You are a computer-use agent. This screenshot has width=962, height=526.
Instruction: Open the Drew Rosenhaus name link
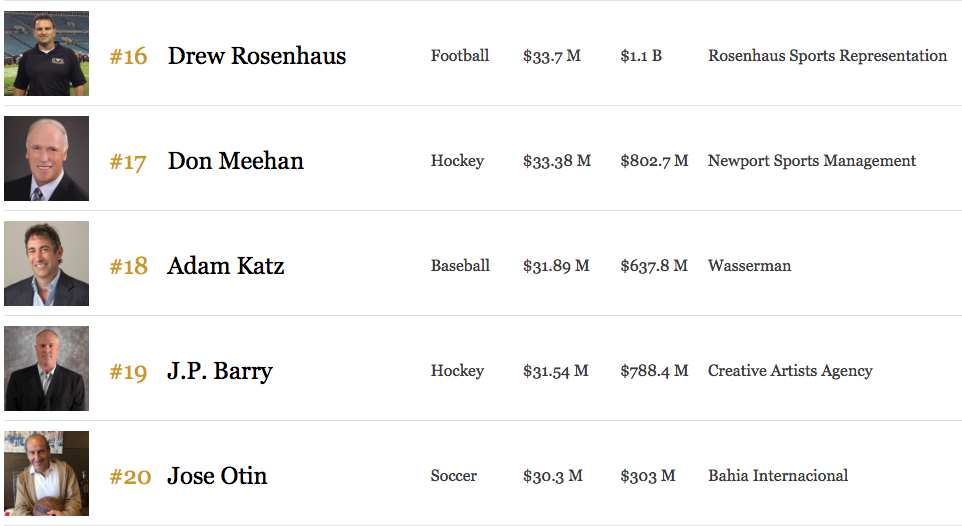tap(257, 56)
